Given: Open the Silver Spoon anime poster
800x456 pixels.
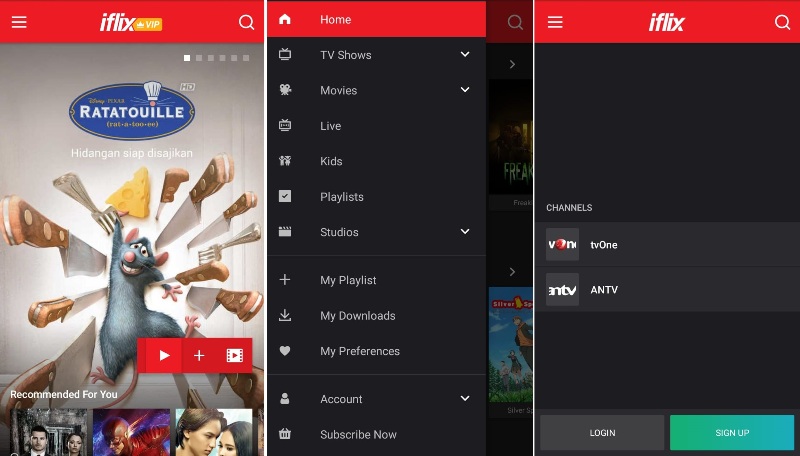Looking at the screenshot, I should 511,345.
